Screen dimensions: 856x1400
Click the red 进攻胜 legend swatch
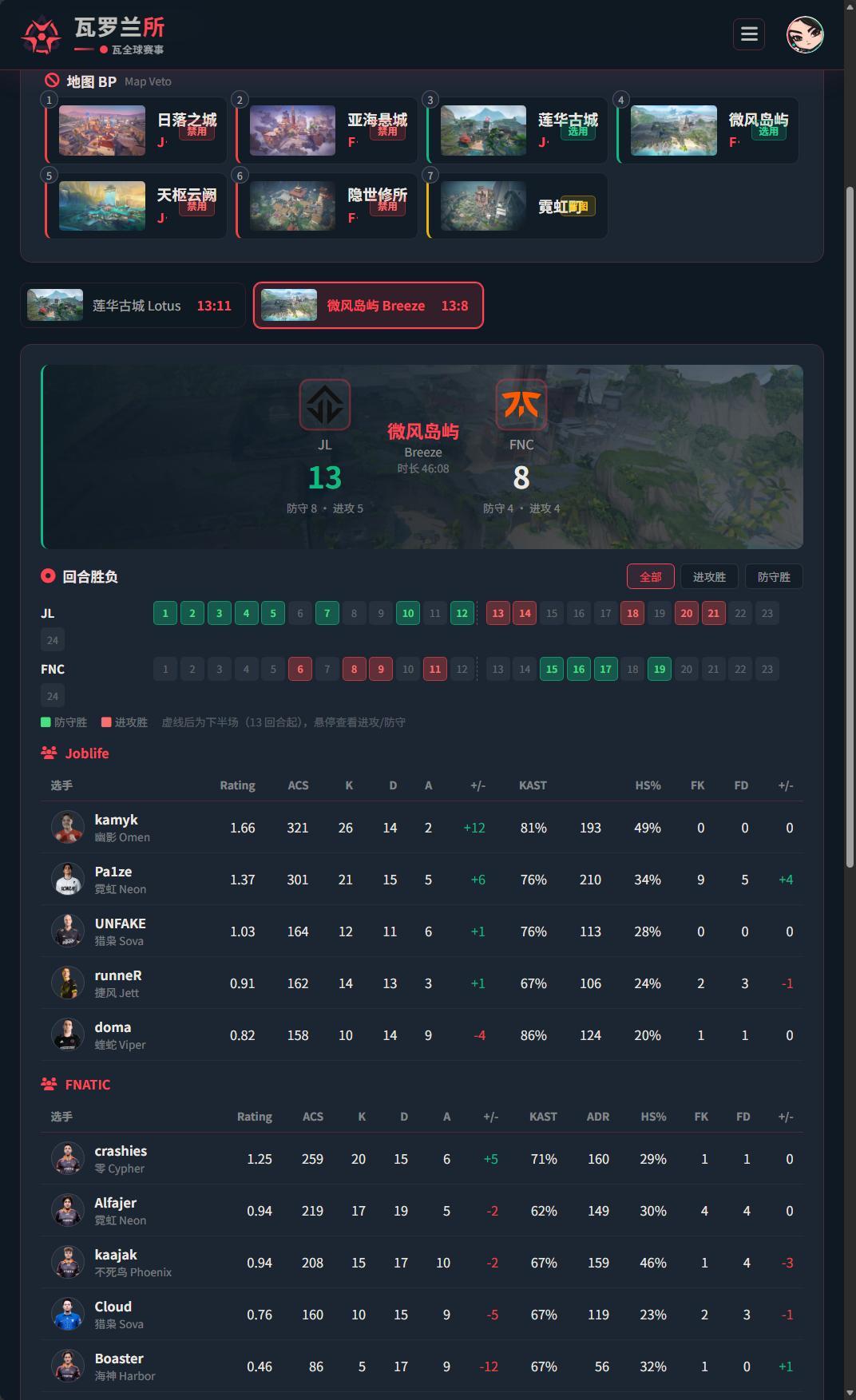point(106,722)
